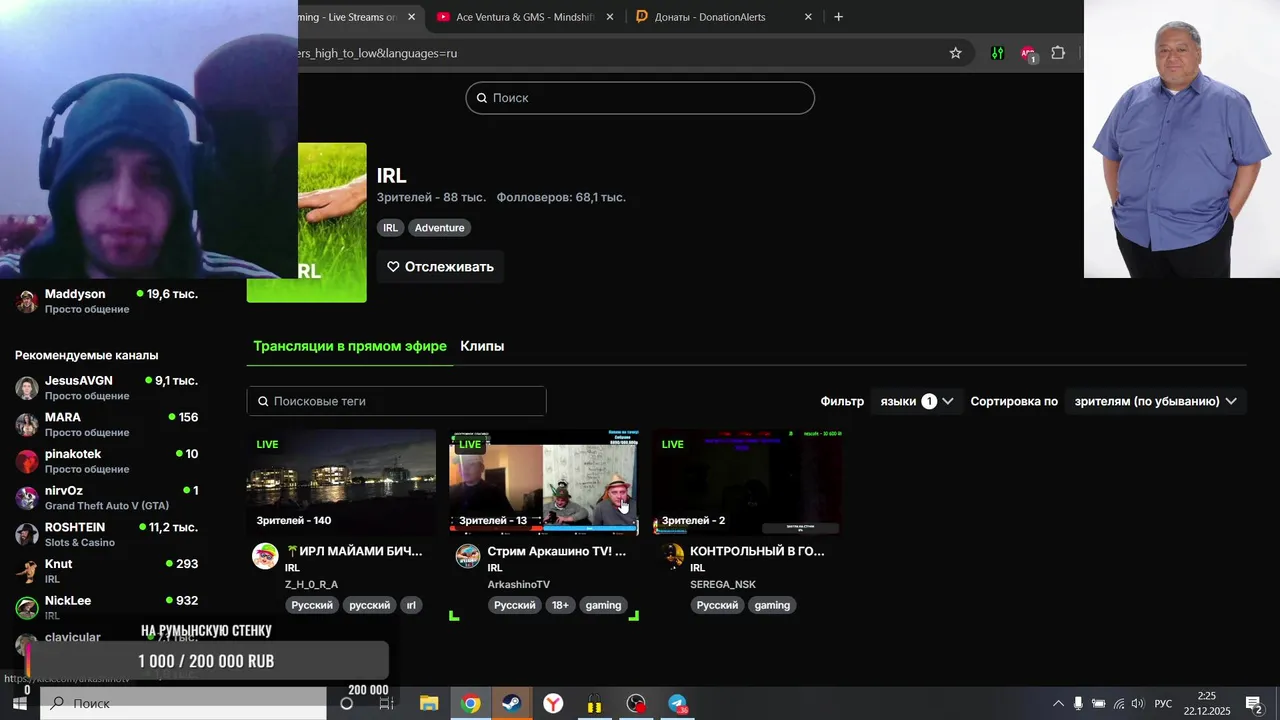Click gaming tag under ArkashinoTV stream

pos(603,605)
